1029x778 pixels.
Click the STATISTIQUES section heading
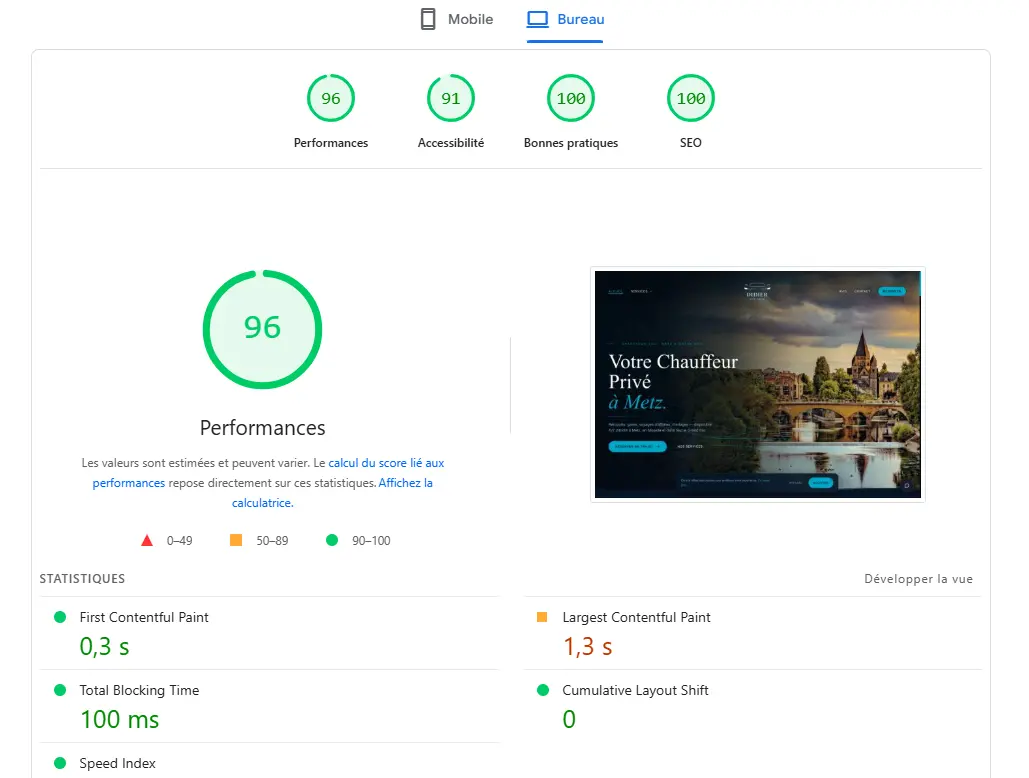(82, 579)
